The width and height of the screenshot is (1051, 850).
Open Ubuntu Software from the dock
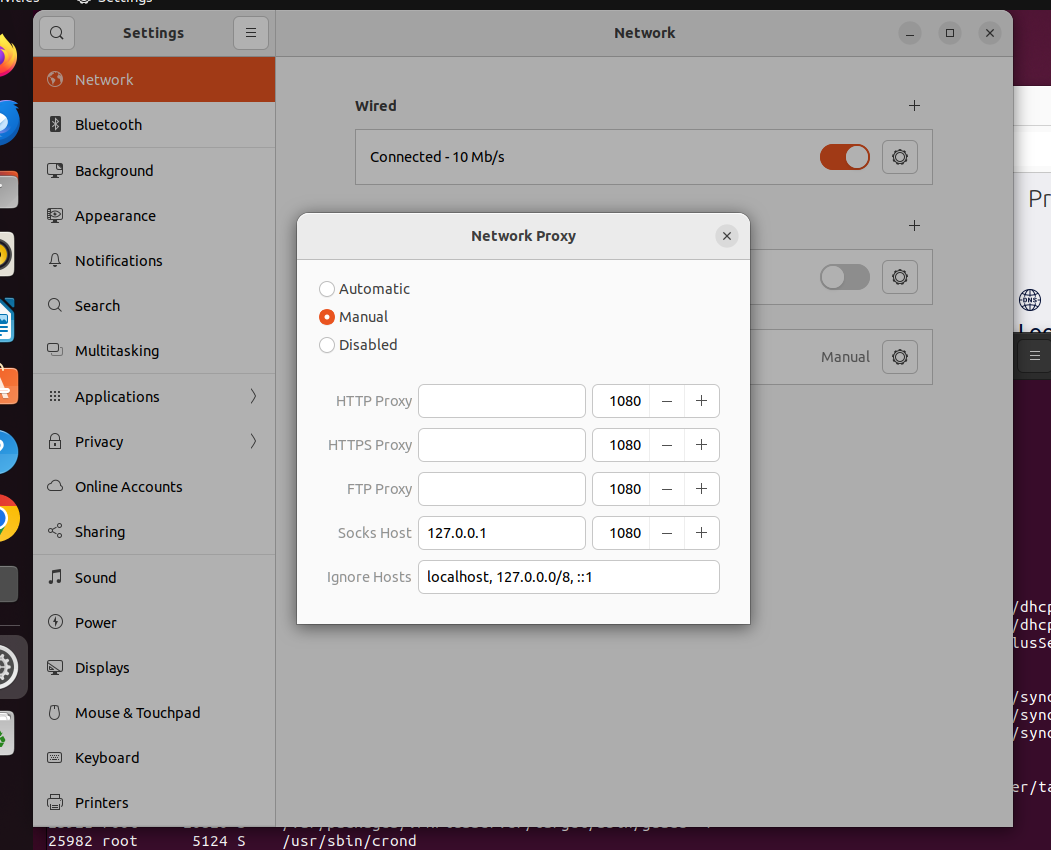click(x=7, y=386)
